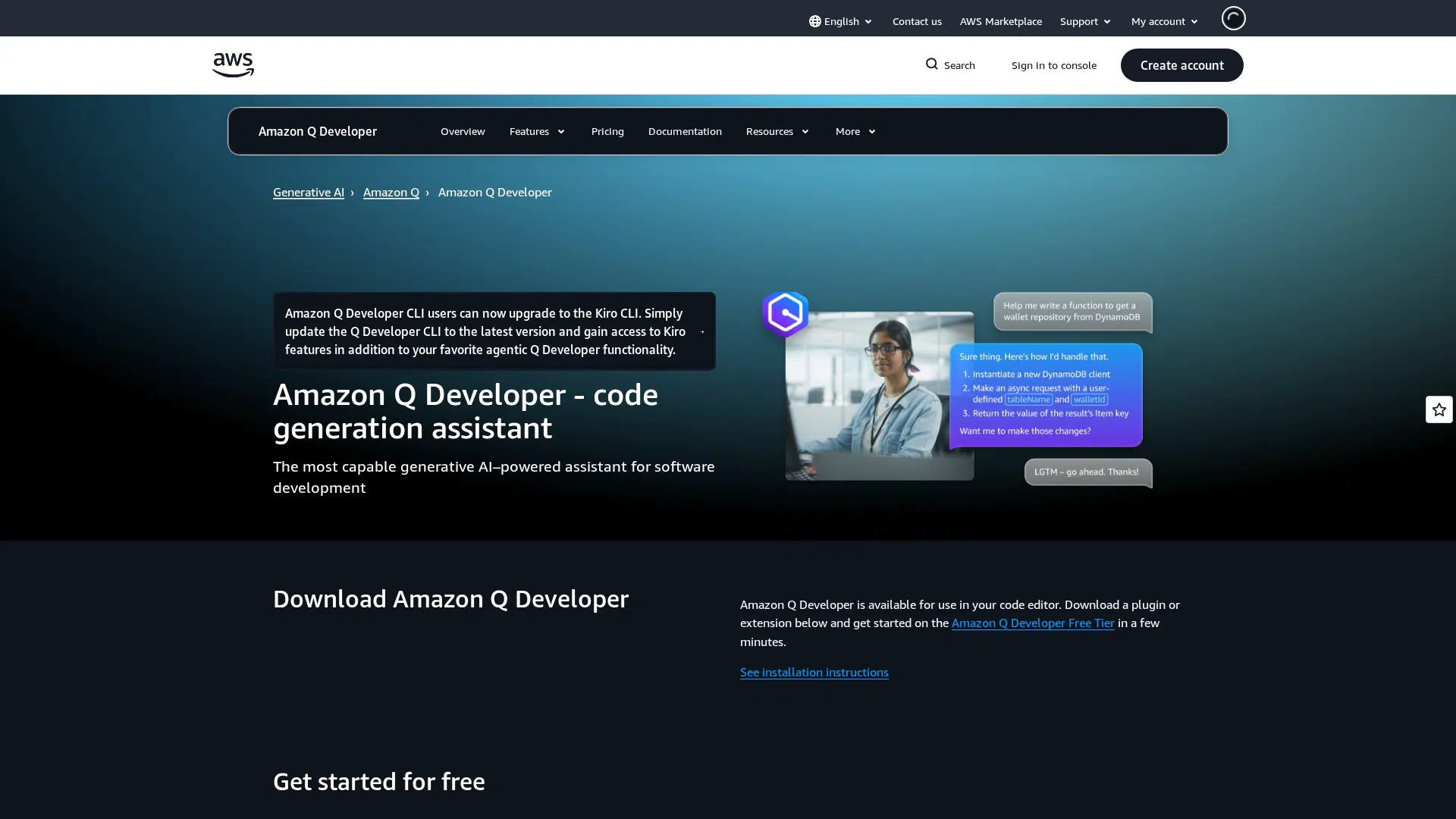
Task: Click the loading spinner circle icon
Action: tap(1233, 18)
